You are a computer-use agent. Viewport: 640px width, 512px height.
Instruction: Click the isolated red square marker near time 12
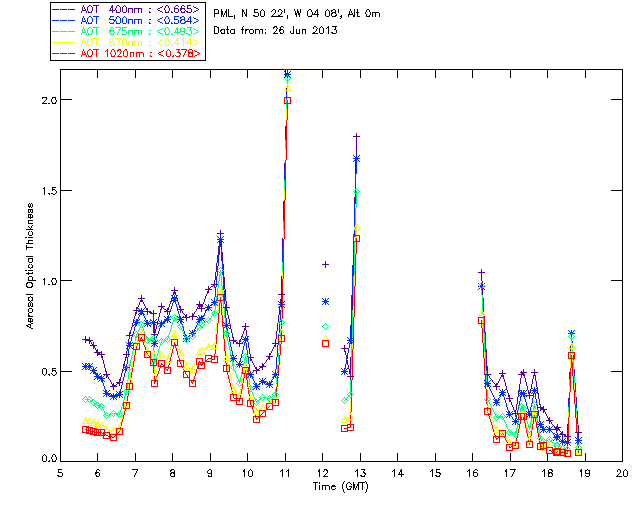tap(325, 343)
